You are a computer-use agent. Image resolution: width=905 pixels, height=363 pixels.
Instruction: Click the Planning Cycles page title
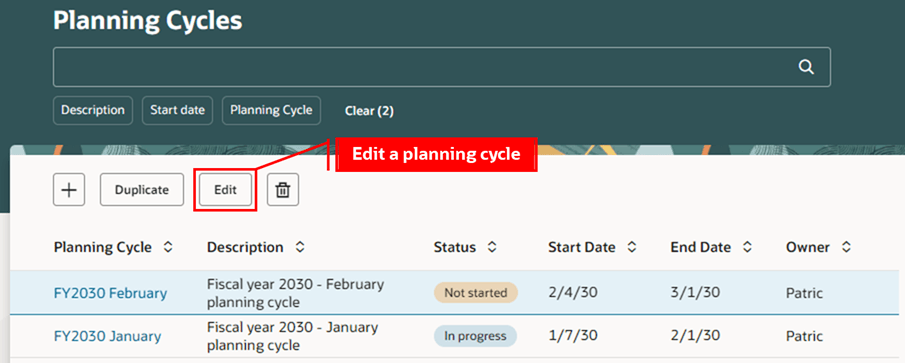pos(148,21)
